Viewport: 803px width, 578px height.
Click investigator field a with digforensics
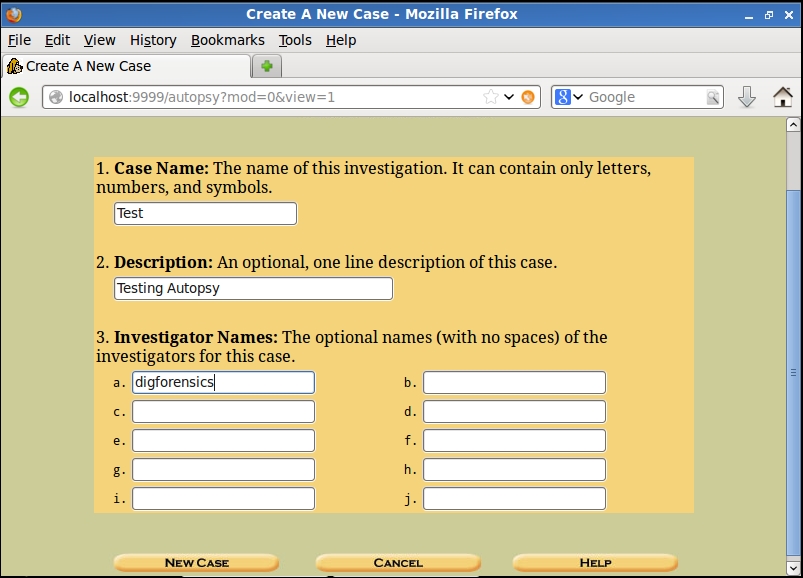[x=223, y=382]
